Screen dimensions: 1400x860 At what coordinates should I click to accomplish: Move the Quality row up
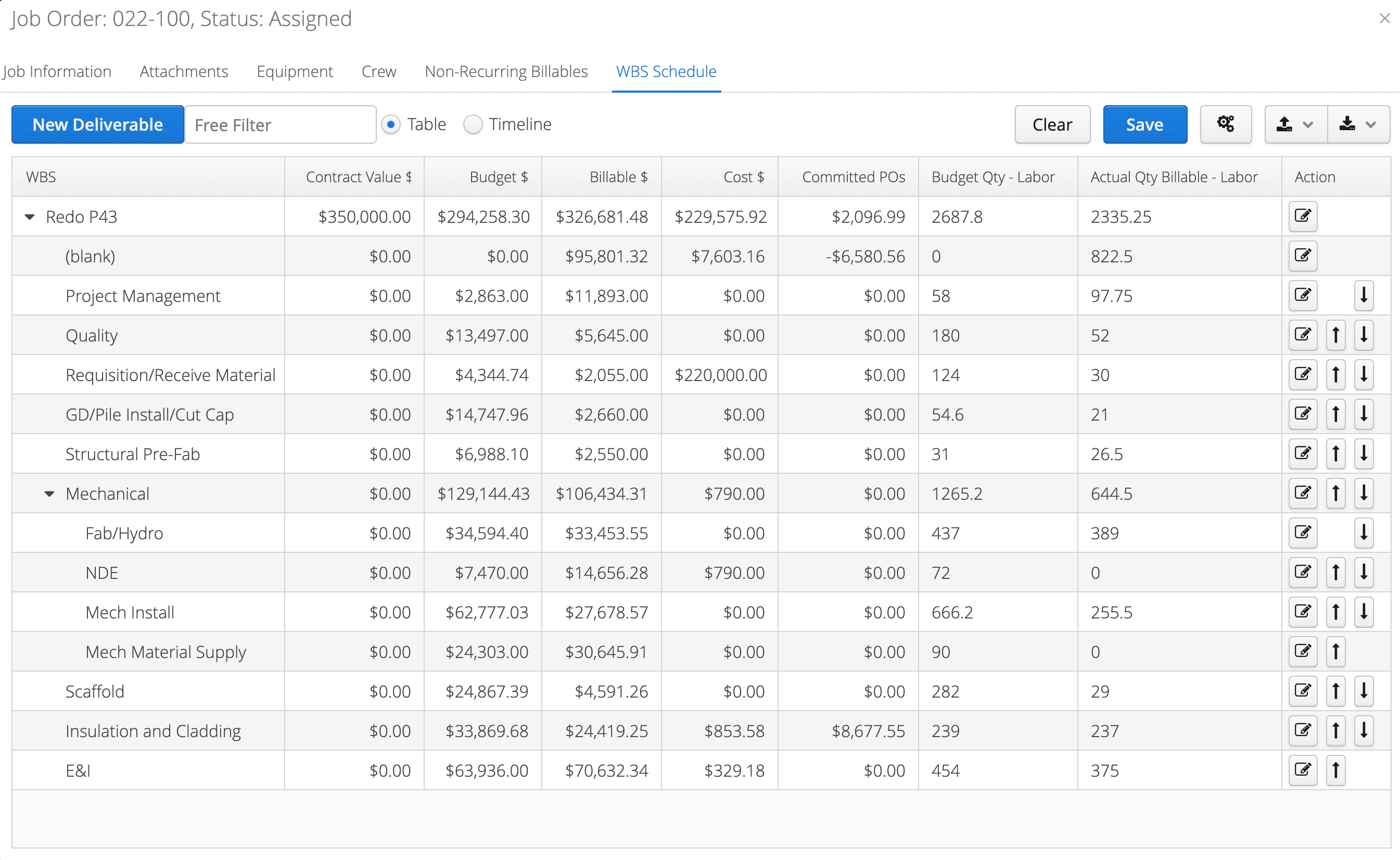point(1336,335)
